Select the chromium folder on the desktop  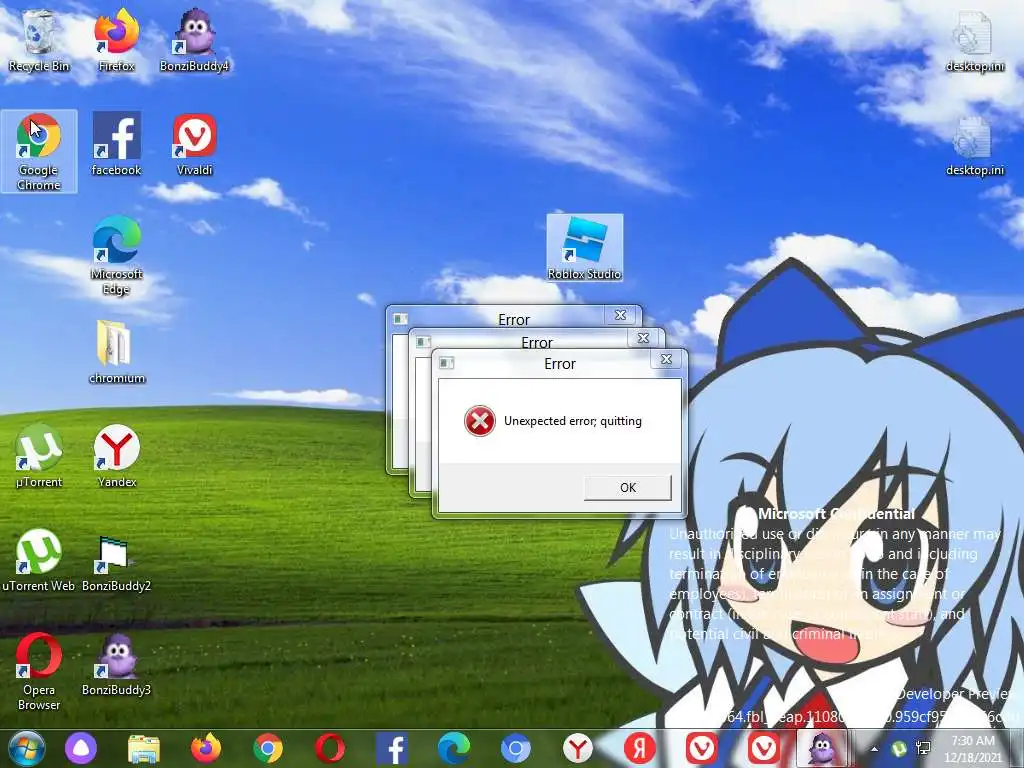click(116, 353)
